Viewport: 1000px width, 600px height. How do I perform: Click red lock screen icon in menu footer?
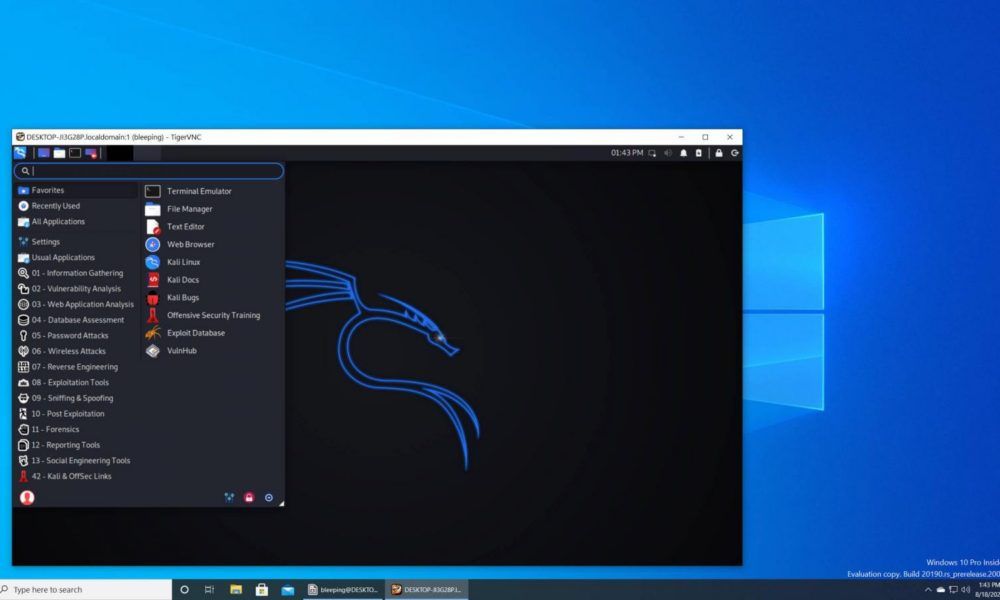click(249, 497)
